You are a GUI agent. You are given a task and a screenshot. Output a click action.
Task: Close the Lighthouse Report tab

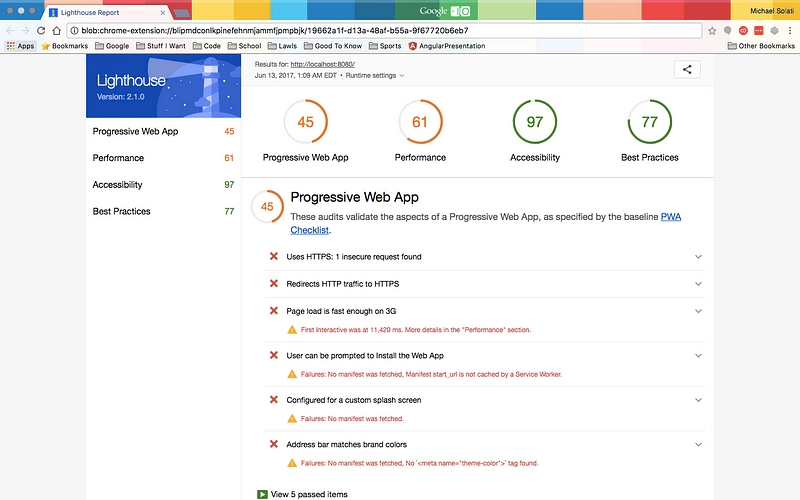(162, 12)
